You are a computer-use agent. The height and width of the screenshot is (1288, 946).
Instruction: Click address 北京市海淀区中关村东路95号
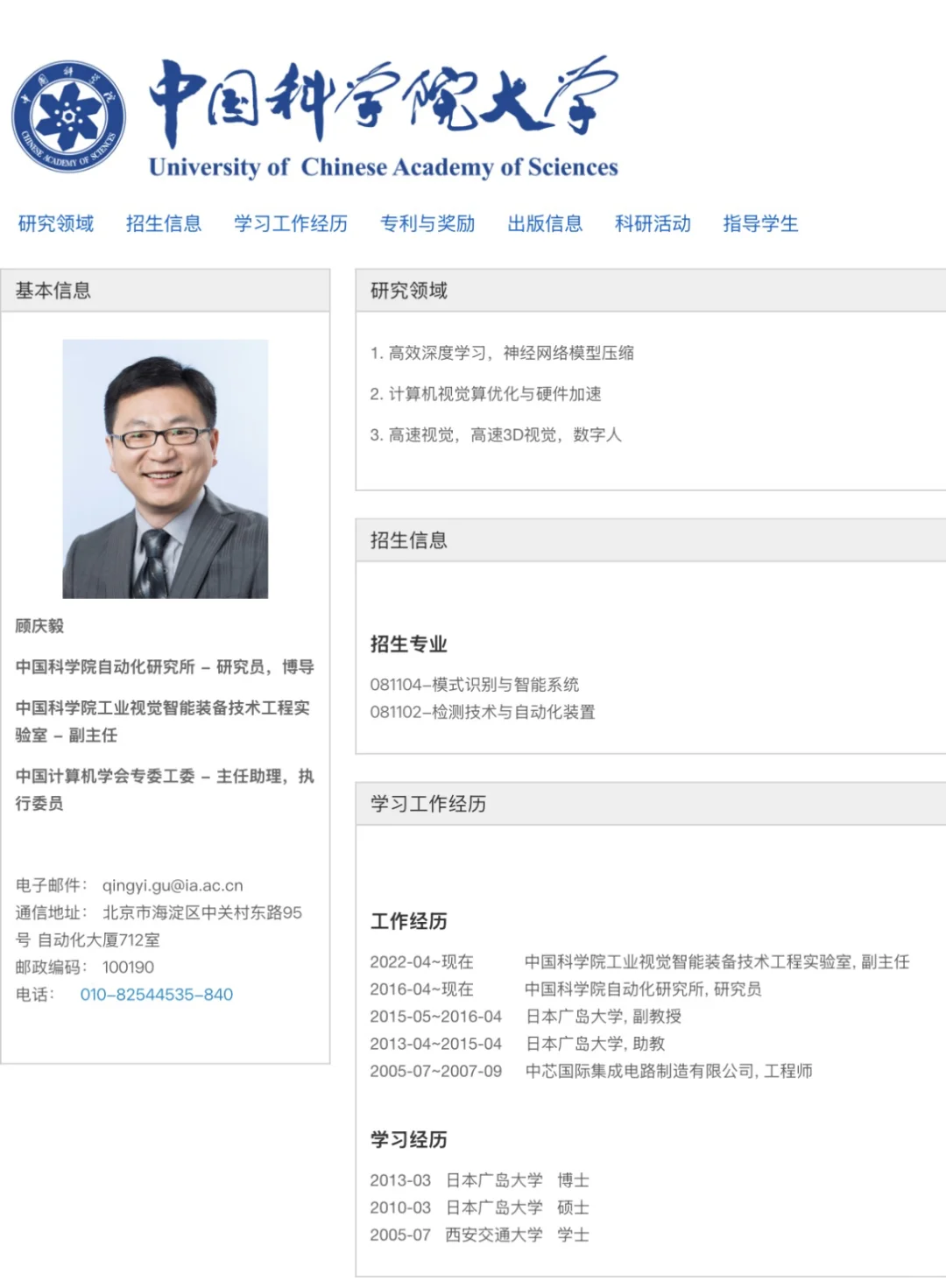point(159,926)
